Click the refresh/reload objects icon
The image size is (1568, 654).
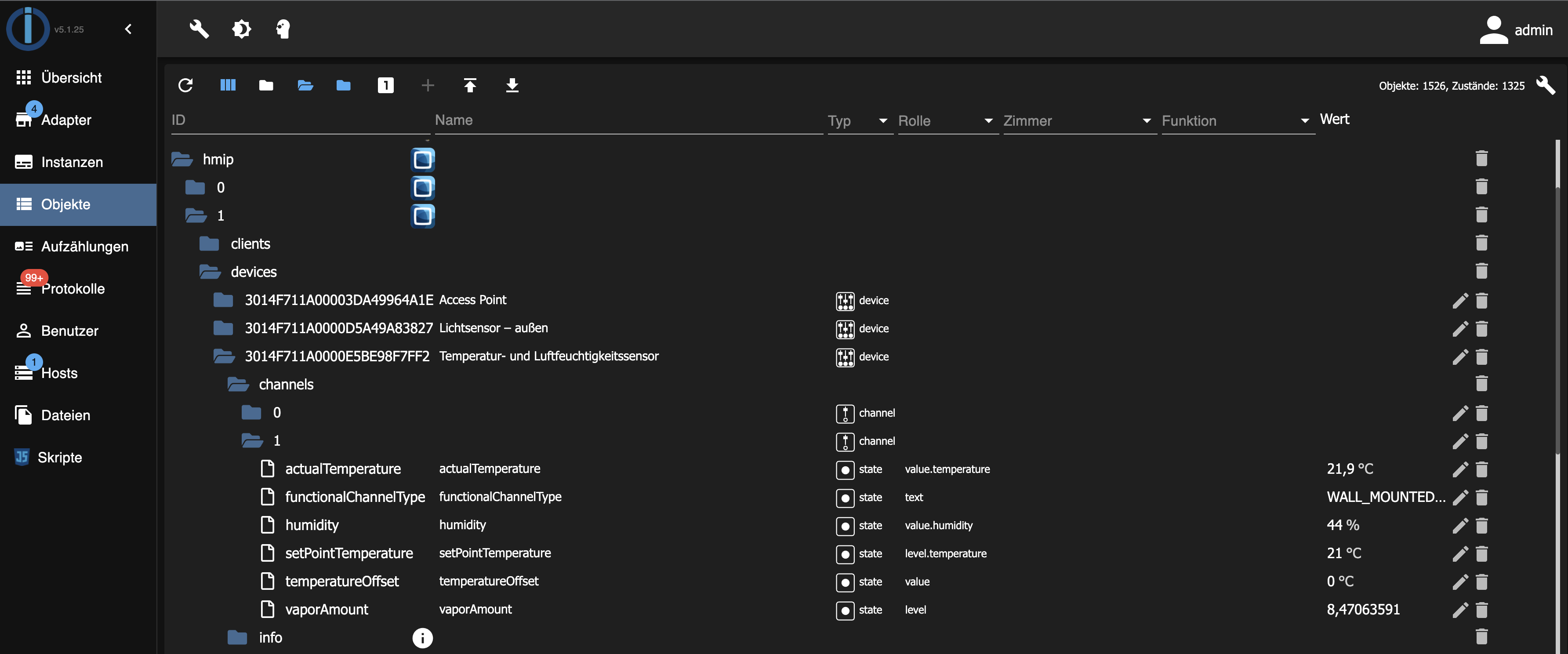pos(185,85)
